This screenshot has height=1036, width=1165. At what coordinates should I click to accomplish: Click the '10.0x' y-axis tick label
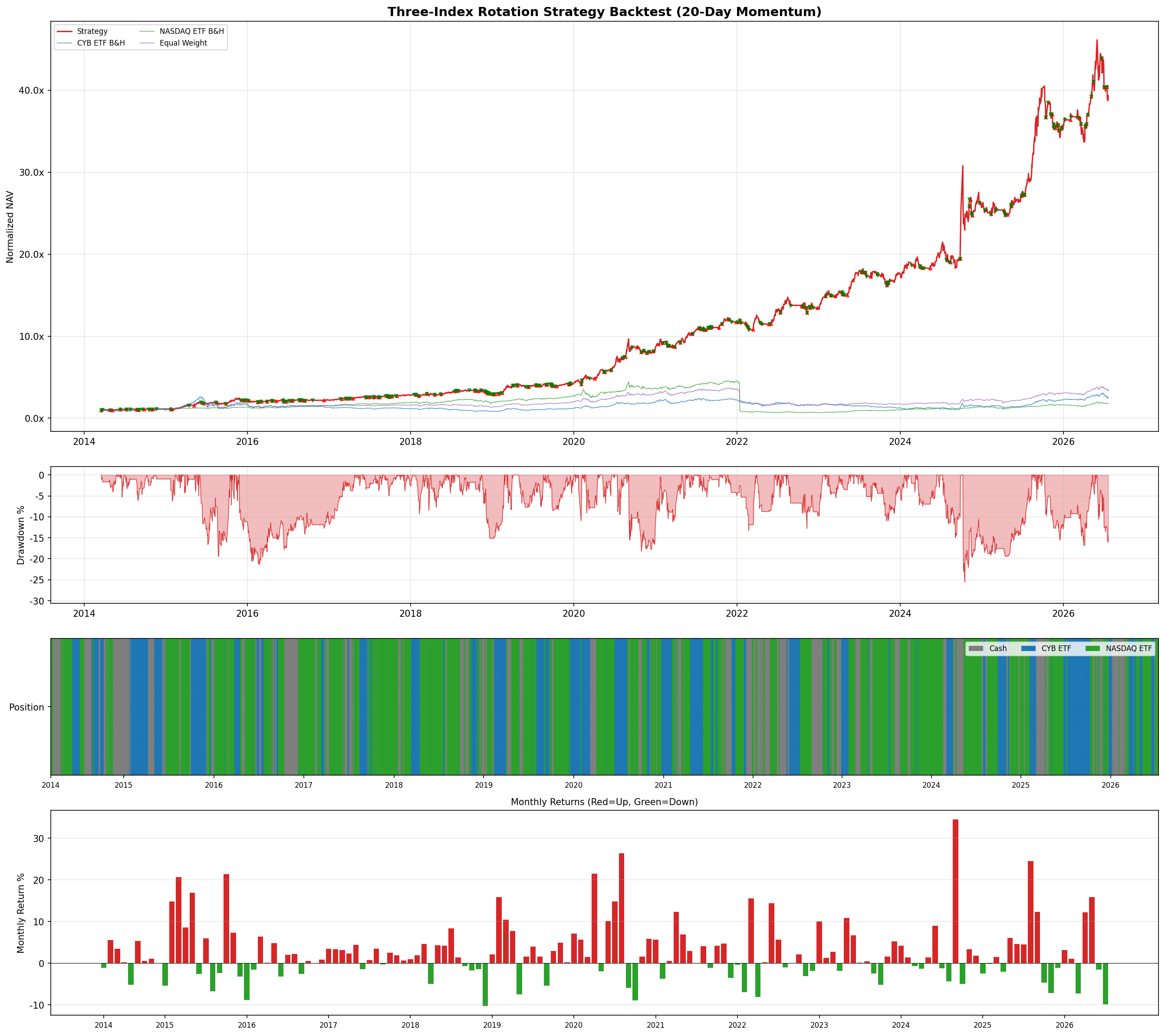[x=31, y=337]
